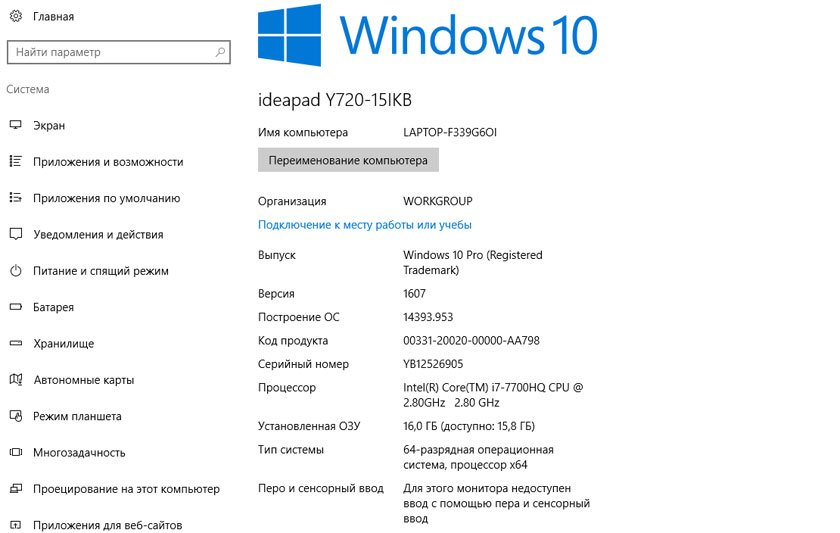Click the Система section header
840x533 pixels.
(28, 89)
